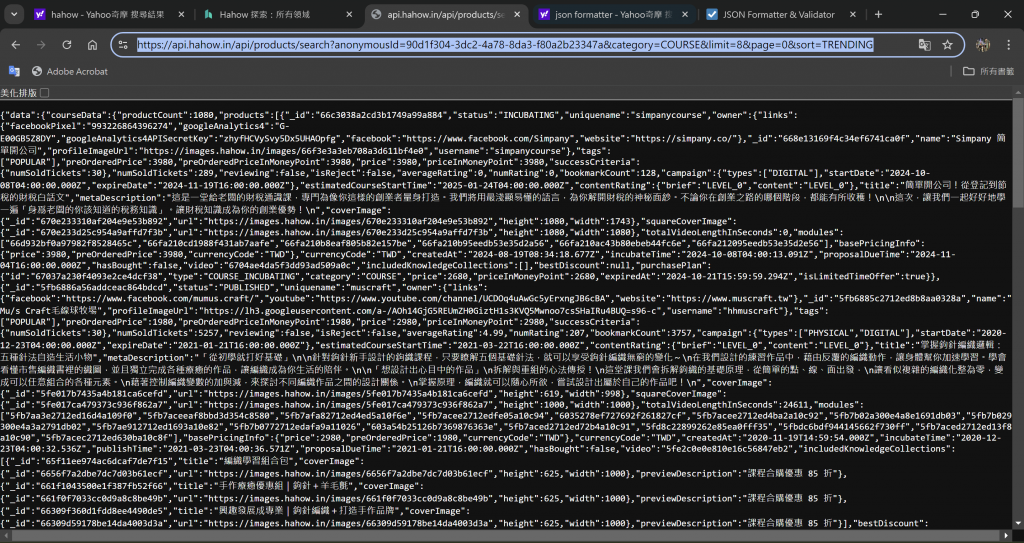Screen dimensions: 1024x543
Task: Close the json formatter Yahoo tab
Action: 686,14
